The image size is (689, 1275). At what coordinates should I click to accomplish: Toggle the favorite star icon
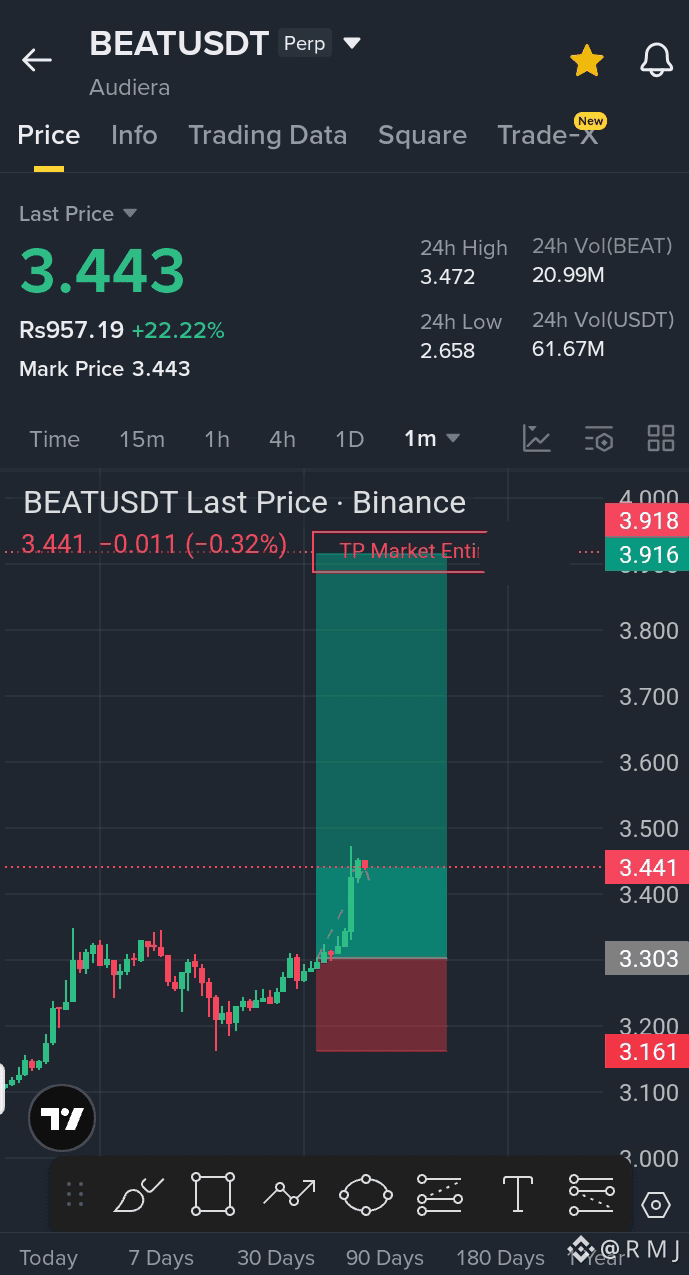(x=587, y=61)
